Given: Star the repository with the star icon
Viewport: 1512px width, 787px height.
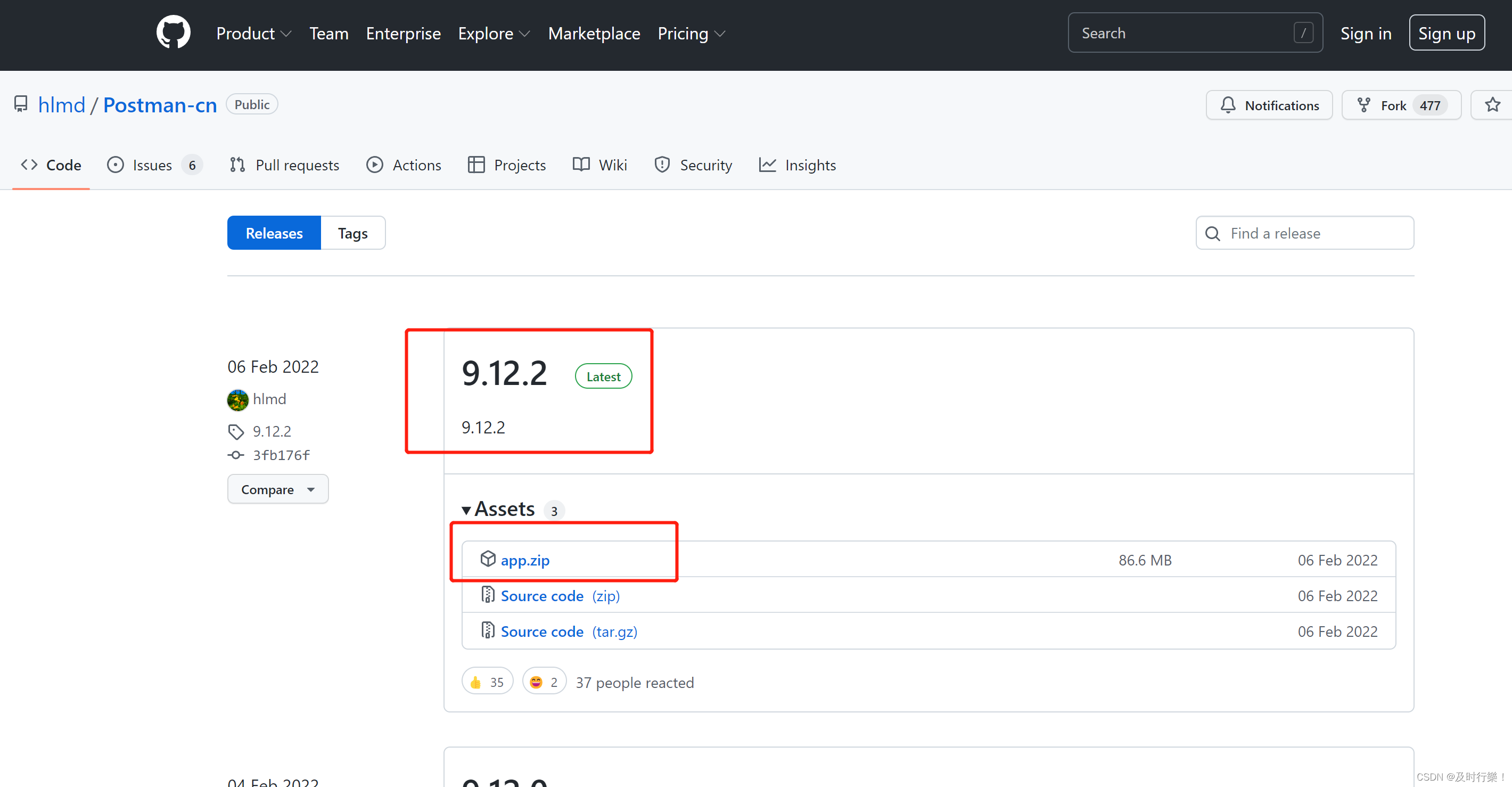Looking at the screenshot, I should tap(1492, 105).
